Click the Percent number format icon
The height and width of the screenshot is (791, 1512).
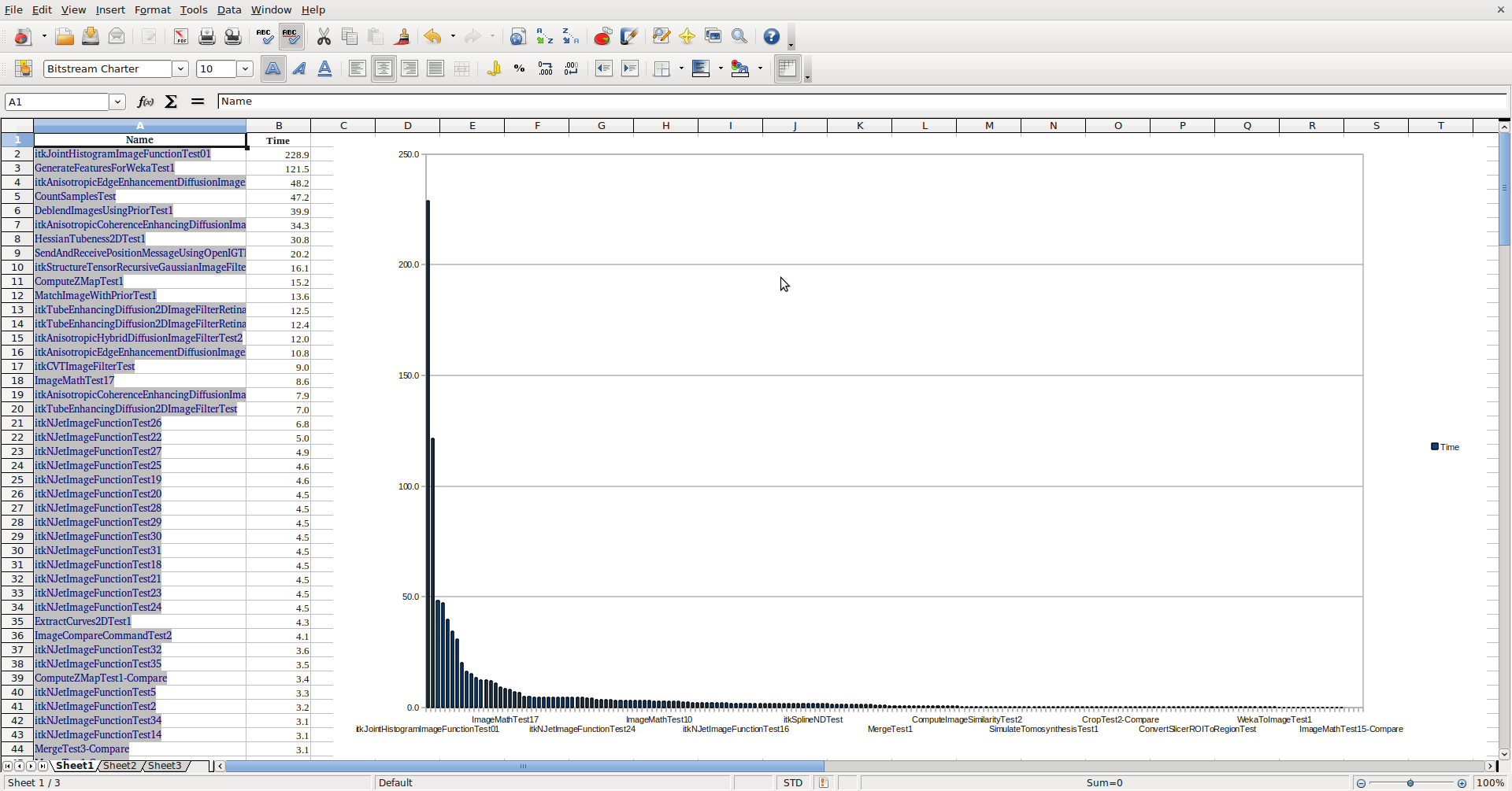pos(519,68)
